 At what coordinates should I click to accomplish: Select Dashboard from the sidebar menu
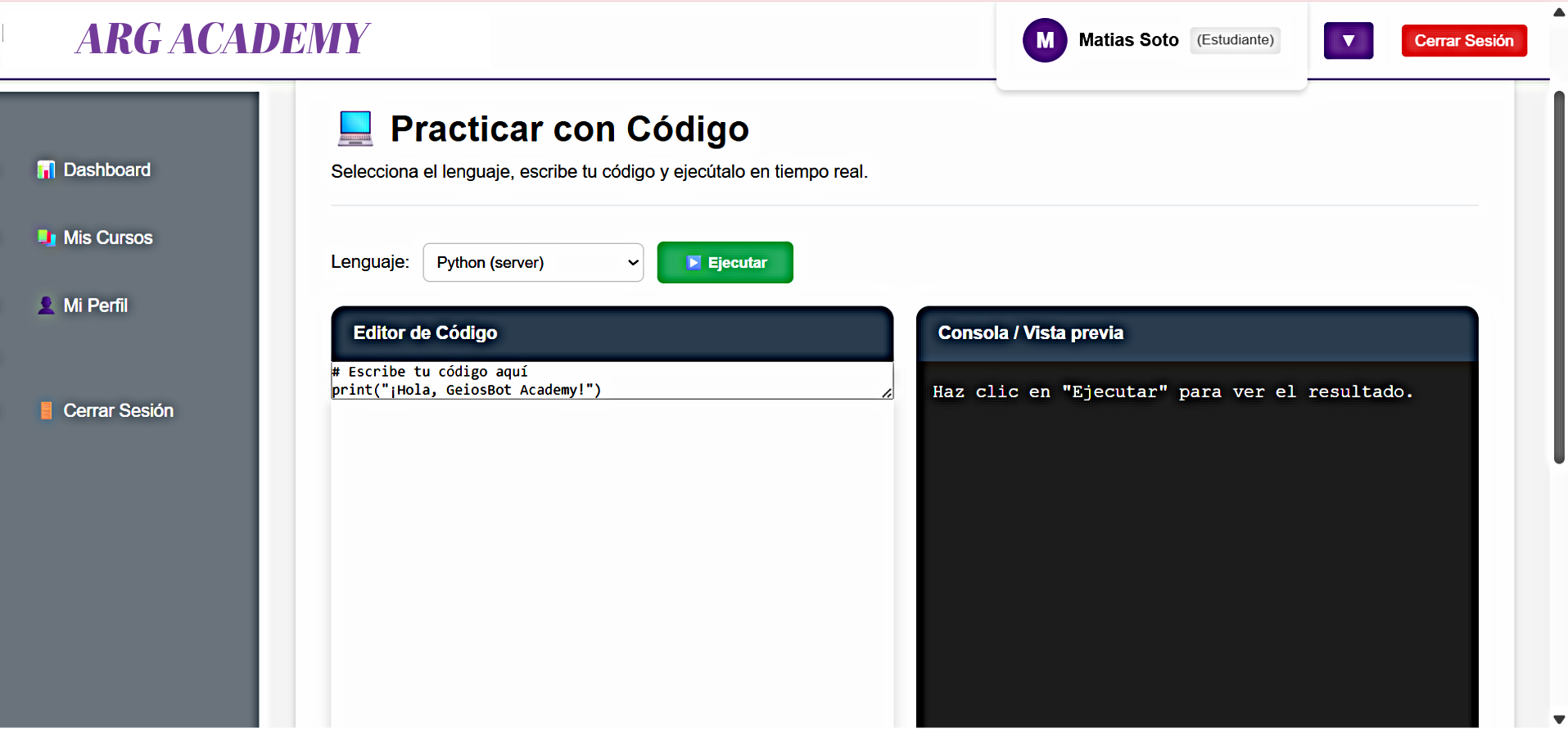pos(106,170)
